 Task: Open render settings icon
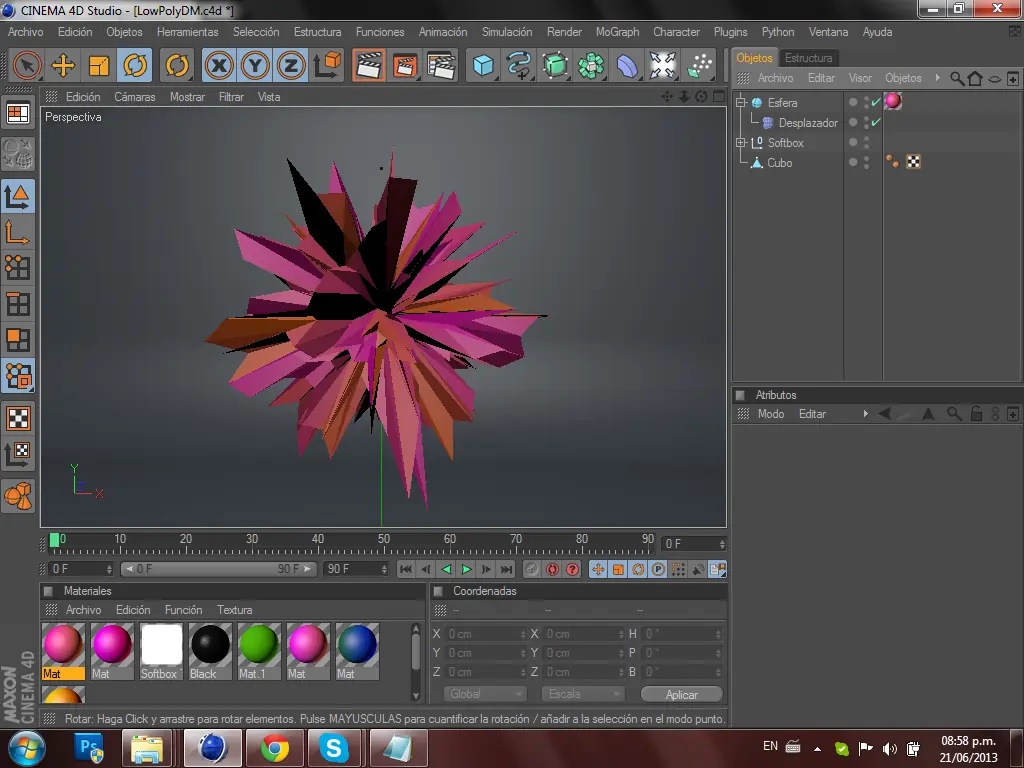coord(441,65)
